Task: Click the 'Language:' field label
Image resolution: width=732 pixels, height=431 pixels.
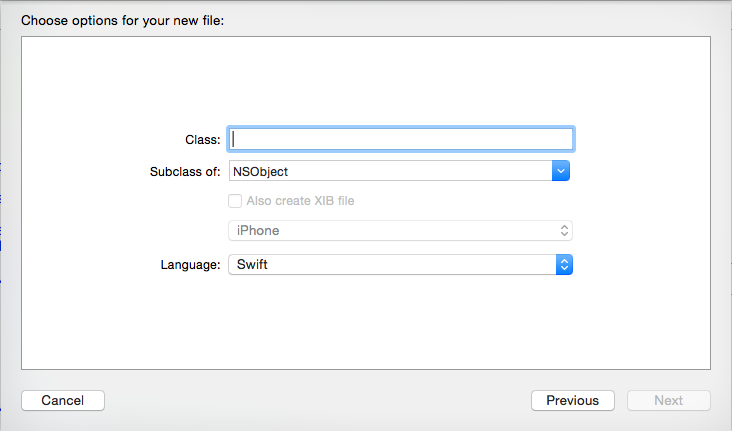Action: (190, 265)
